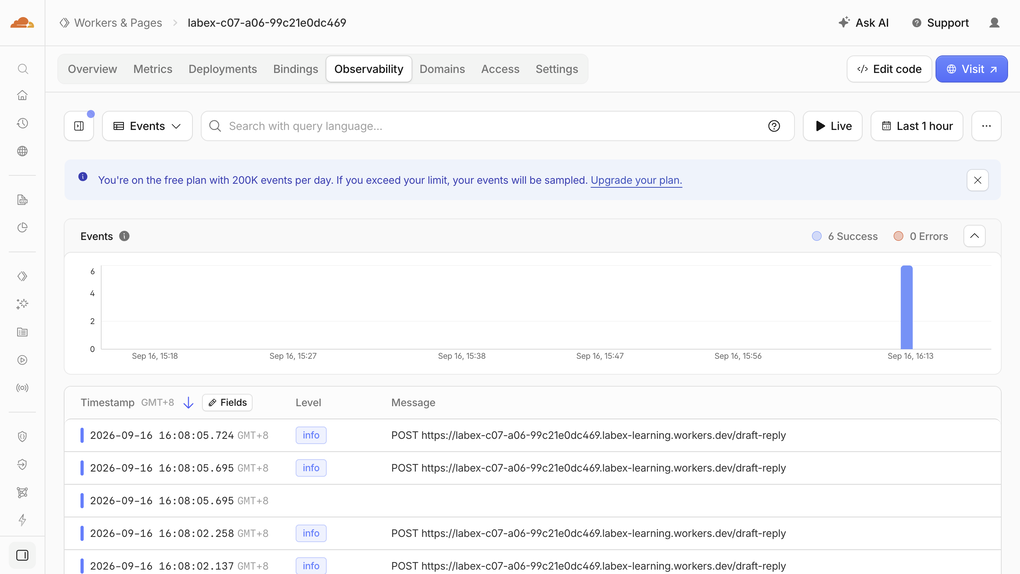Open the shield security icon in sidebar
Viewport: 1020px width, 574px height.
(x=22, y=437)
